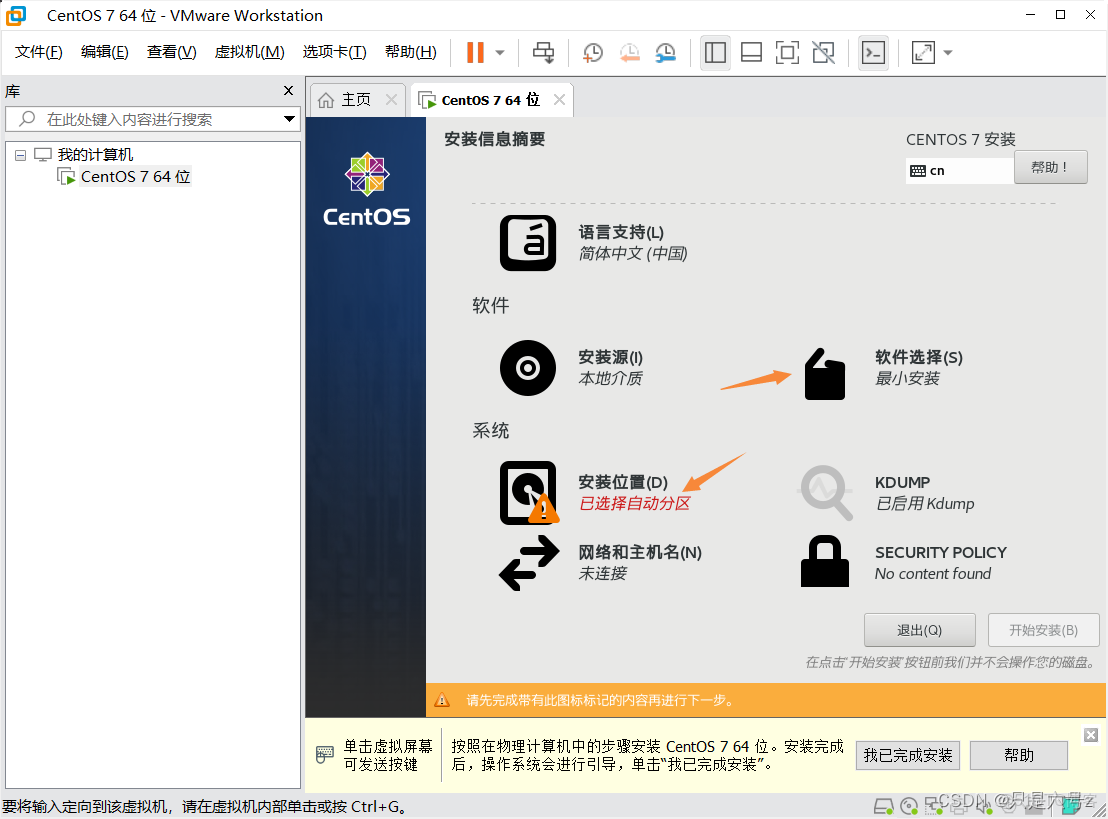Screen dimensions: 1108x819
Task: Open KDUMP magnifier icon
Action: 825,493
